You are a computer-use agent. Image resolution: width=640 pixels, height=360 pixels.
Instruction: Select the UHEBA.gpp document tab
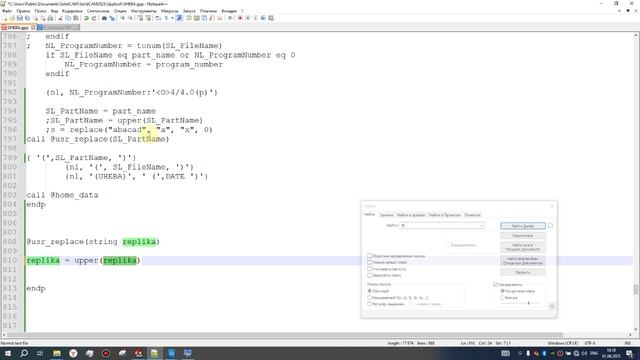point(18,27)
